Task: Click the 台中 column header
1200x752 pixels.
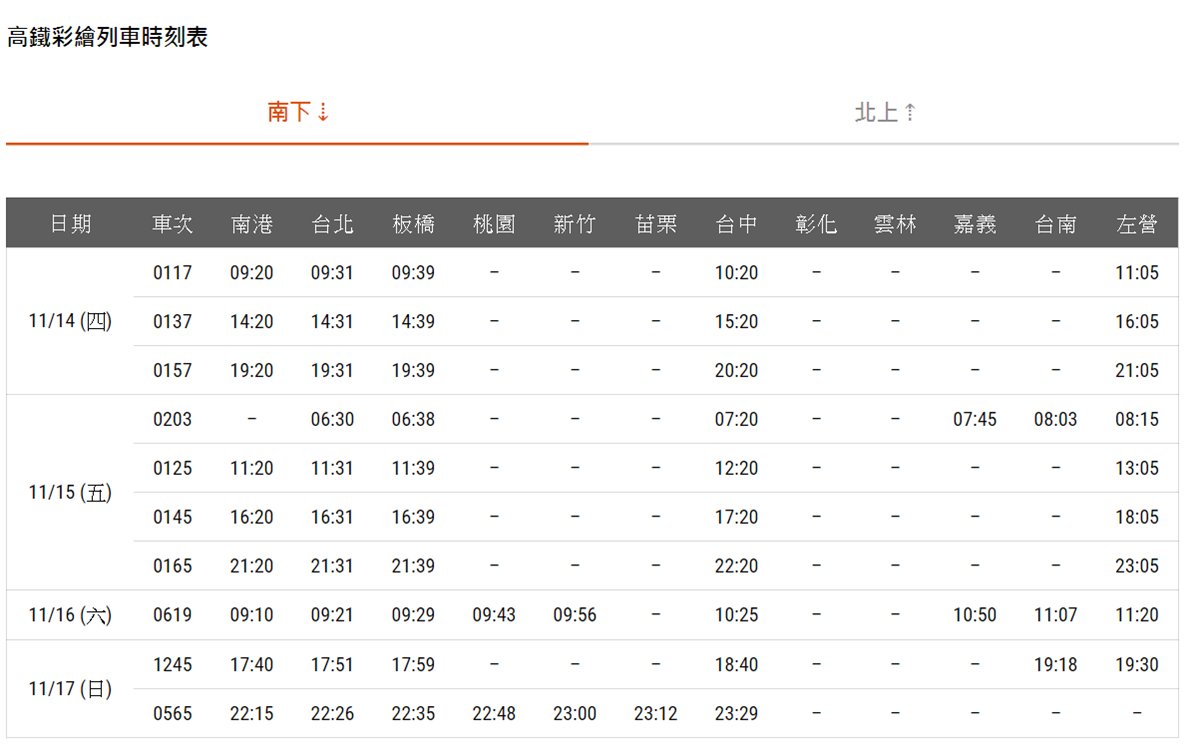Action: click(736, 224)
